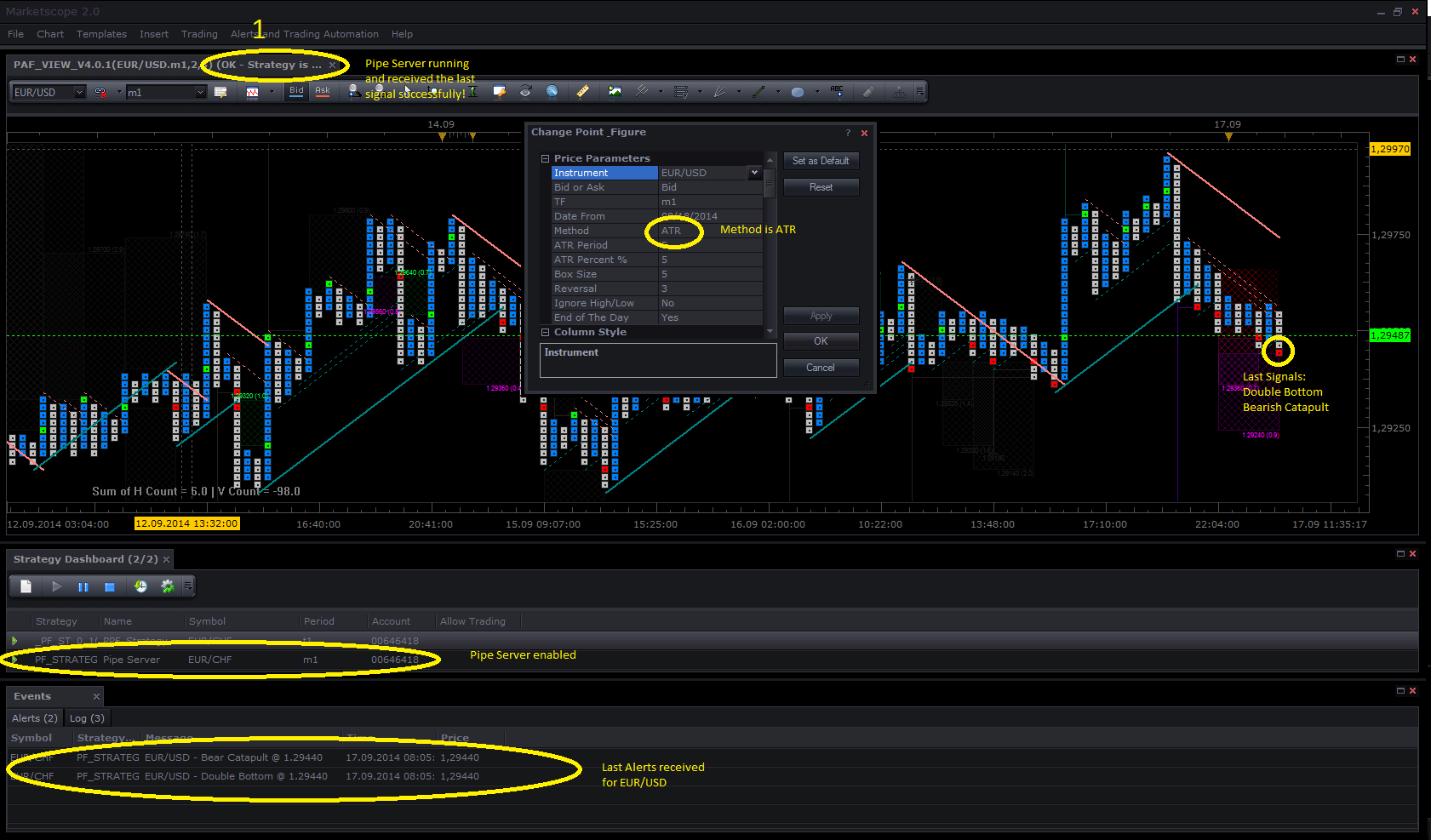Pause the strategy in Strategy Dashboard

pyautogui.click(x=83, y=586)
